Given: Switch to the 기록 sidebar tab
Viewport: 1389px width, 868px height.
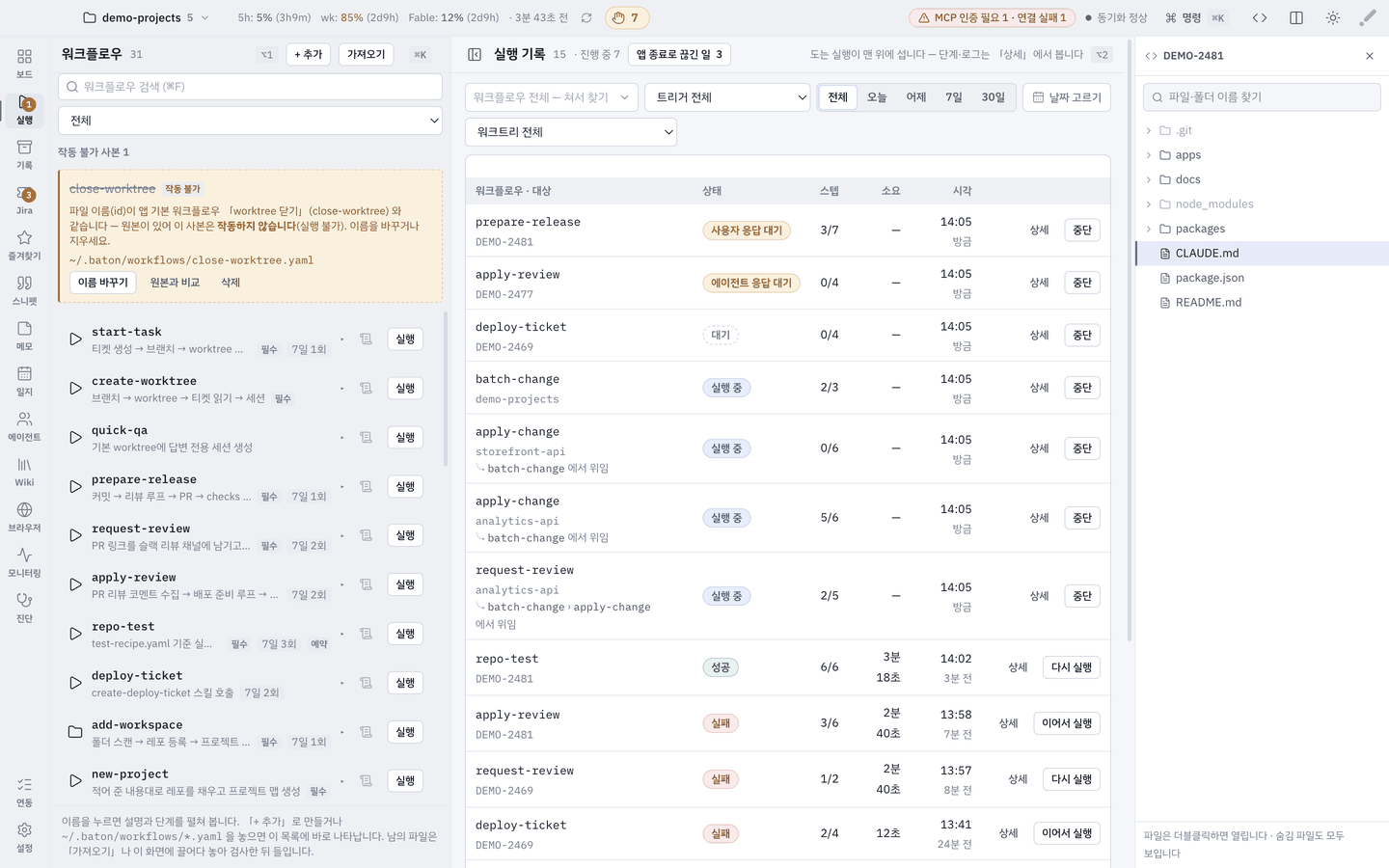Looking at the screenshot, I should click(24, 154).
